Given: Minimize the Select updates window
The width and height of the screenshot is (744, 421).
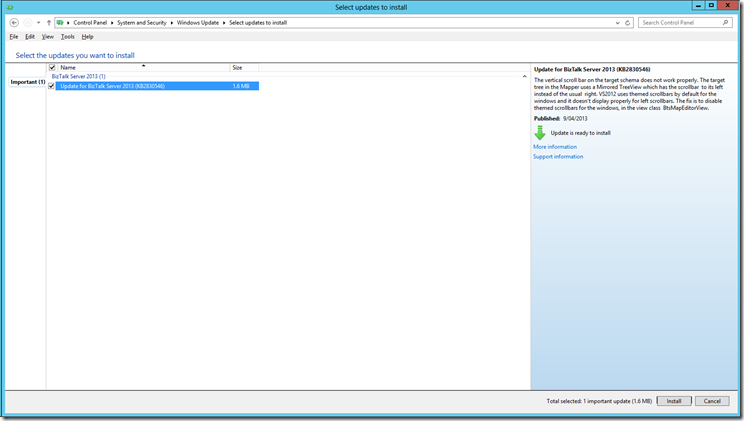Looking at the screenshot, I should [698, 5].
